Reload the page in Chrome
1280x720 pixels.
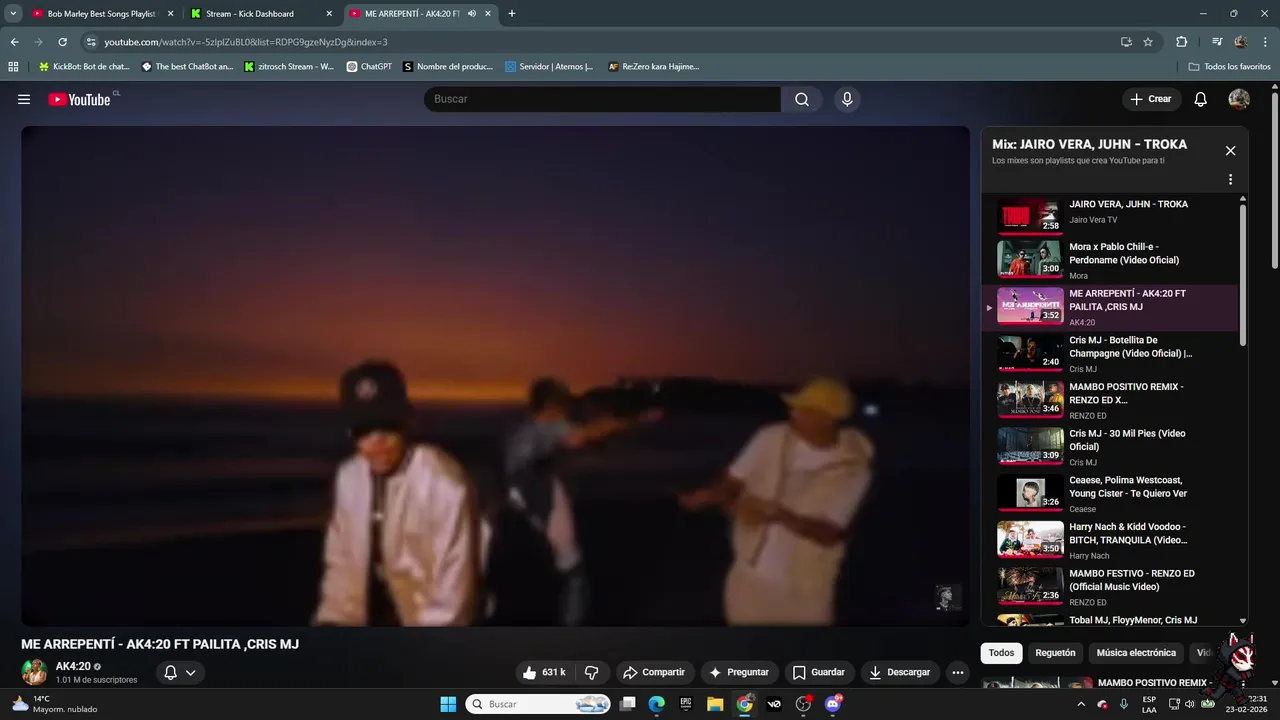pos(62,42)
